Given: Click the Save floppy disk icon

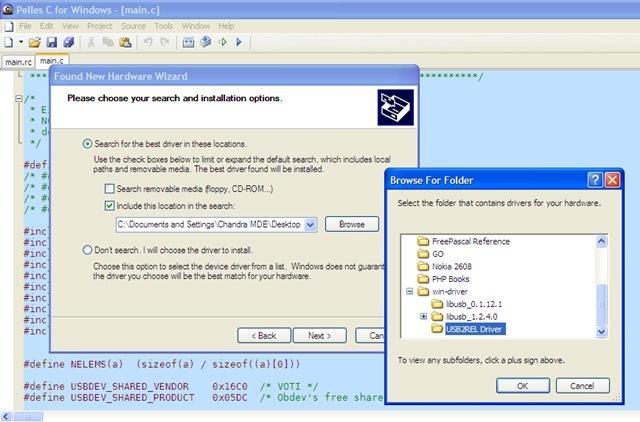Looking at the screenshot, I should [x=52, y=42].
